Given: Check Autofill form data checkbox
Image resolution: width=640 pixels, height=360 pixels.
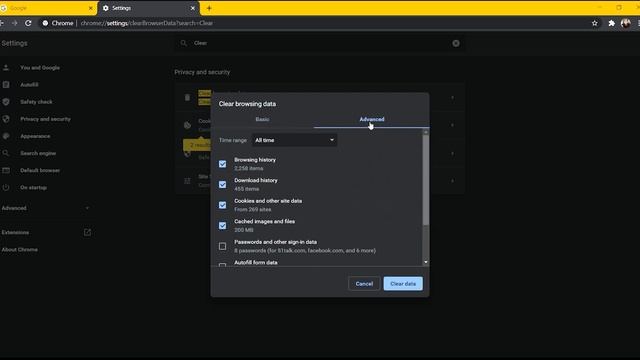Looking at the screenshot, I should tap(222, 264).
